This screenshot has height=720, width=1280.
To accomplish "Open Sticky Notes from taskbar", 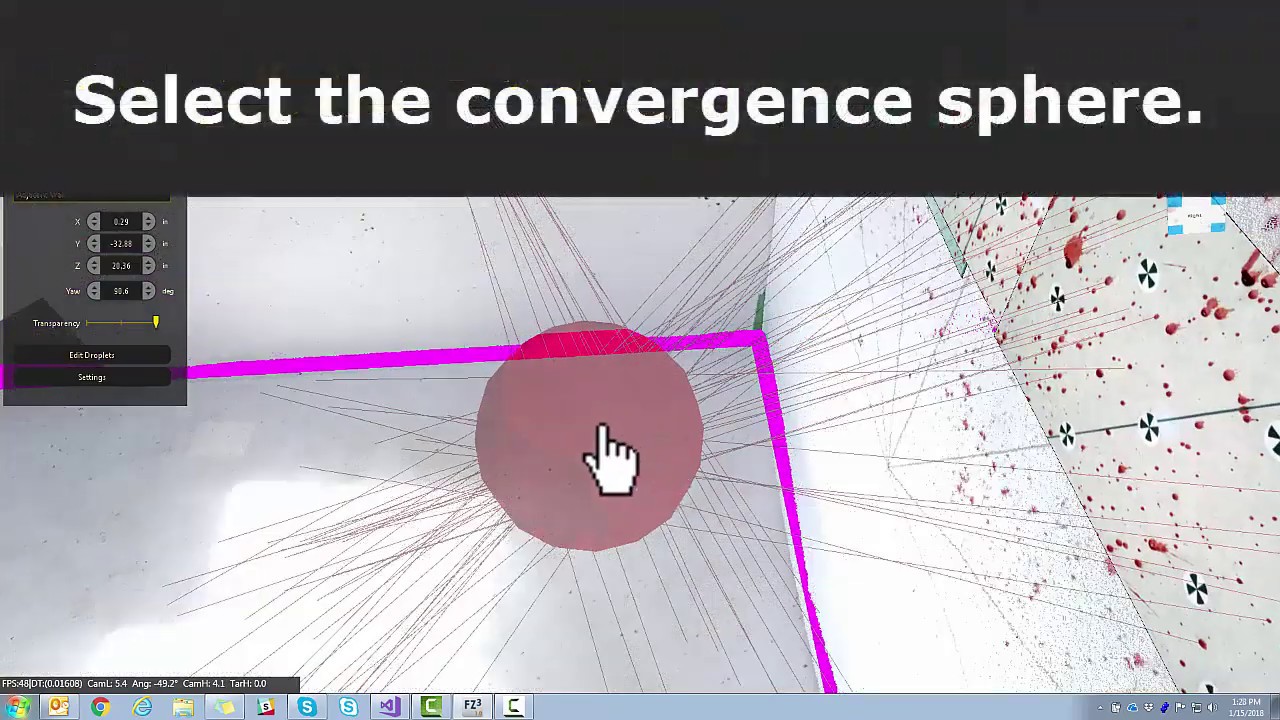I will 224,707.
